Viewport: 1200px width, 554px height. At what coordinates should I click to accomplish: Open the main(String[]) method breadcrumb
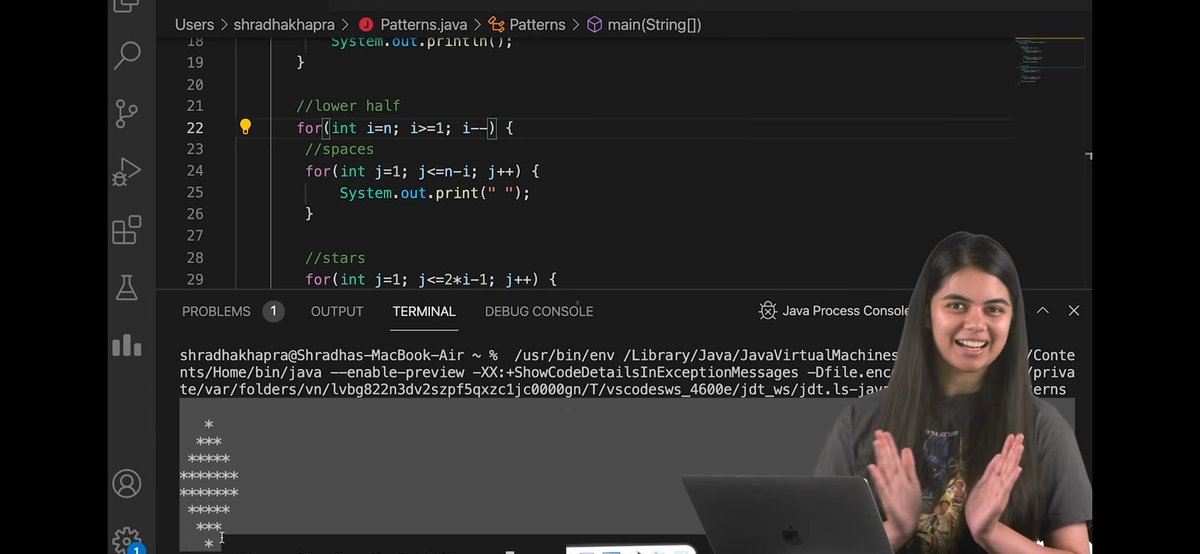click(643, 24)
